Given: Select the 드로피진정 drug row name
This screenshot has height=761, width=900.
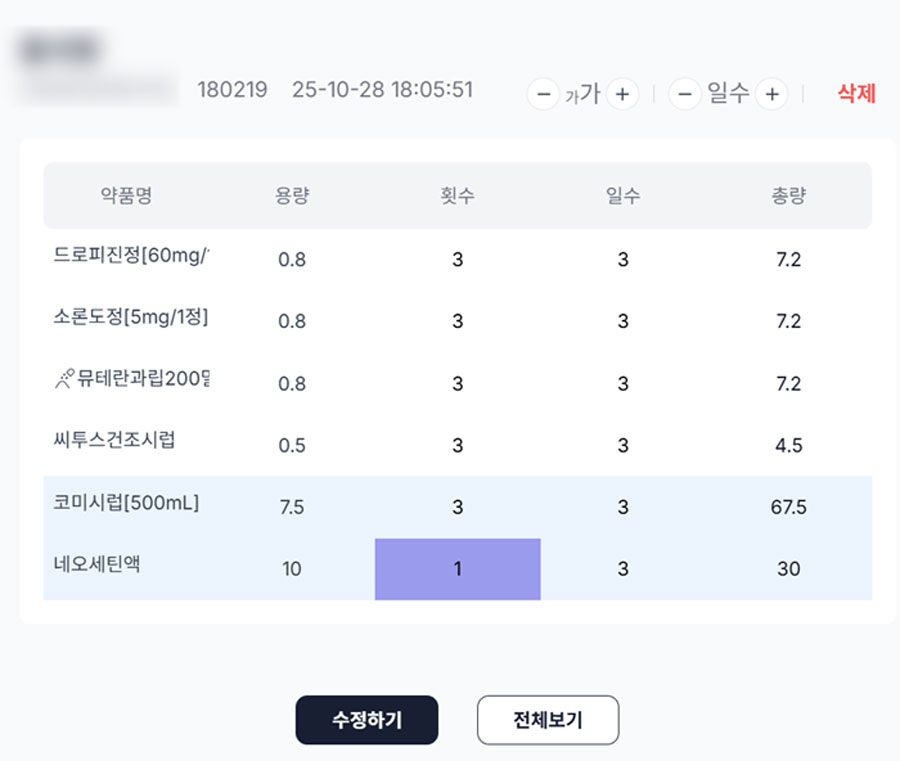Looking at the screenshot, I should point(131,256).
